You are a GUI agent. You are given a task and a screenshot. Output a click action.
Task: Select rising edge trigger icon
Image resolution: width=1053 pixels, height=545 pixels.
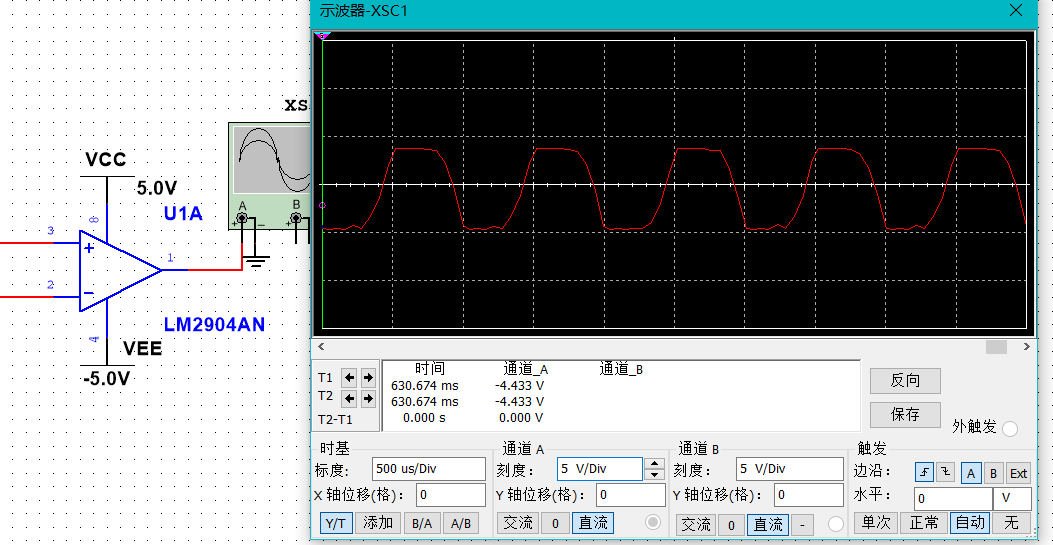pos(925,473)
